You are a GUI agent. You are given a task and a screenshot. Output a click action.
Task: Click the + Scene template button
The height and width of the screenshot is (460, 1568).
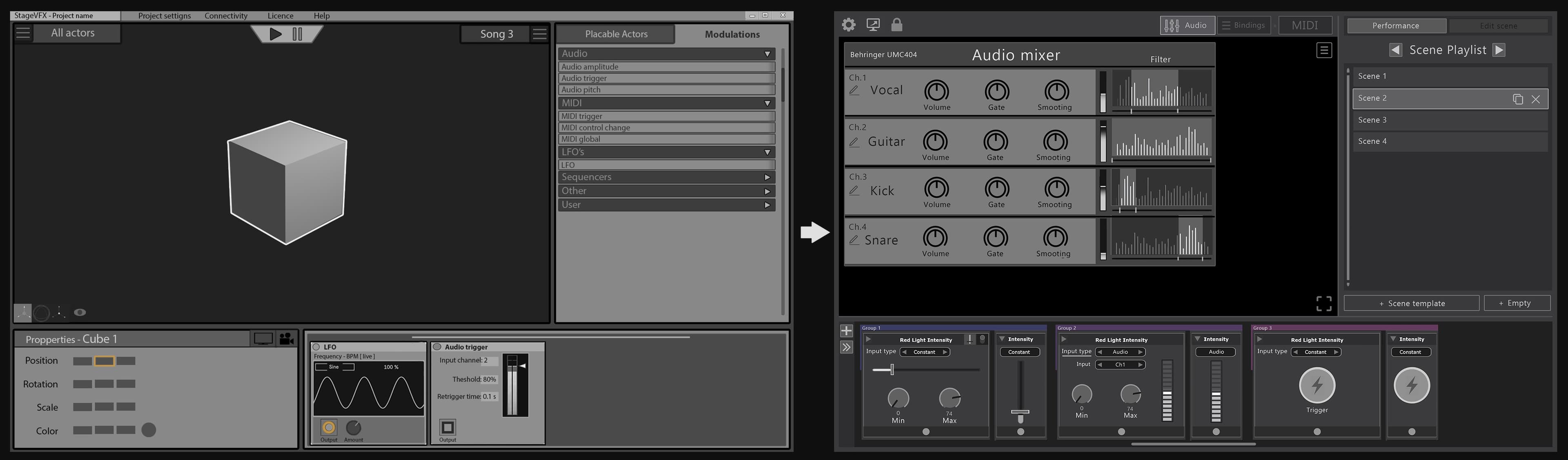click(1412, 304)
